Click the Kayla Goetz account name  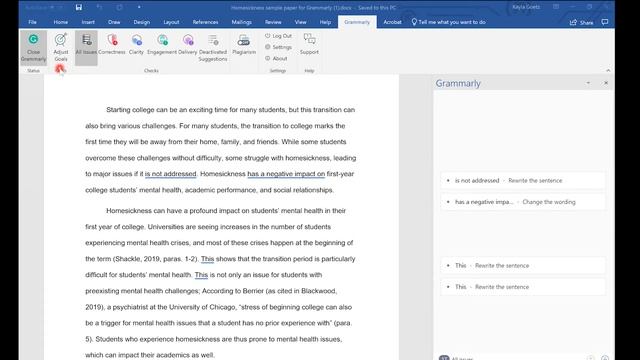[x=526, y=7]
